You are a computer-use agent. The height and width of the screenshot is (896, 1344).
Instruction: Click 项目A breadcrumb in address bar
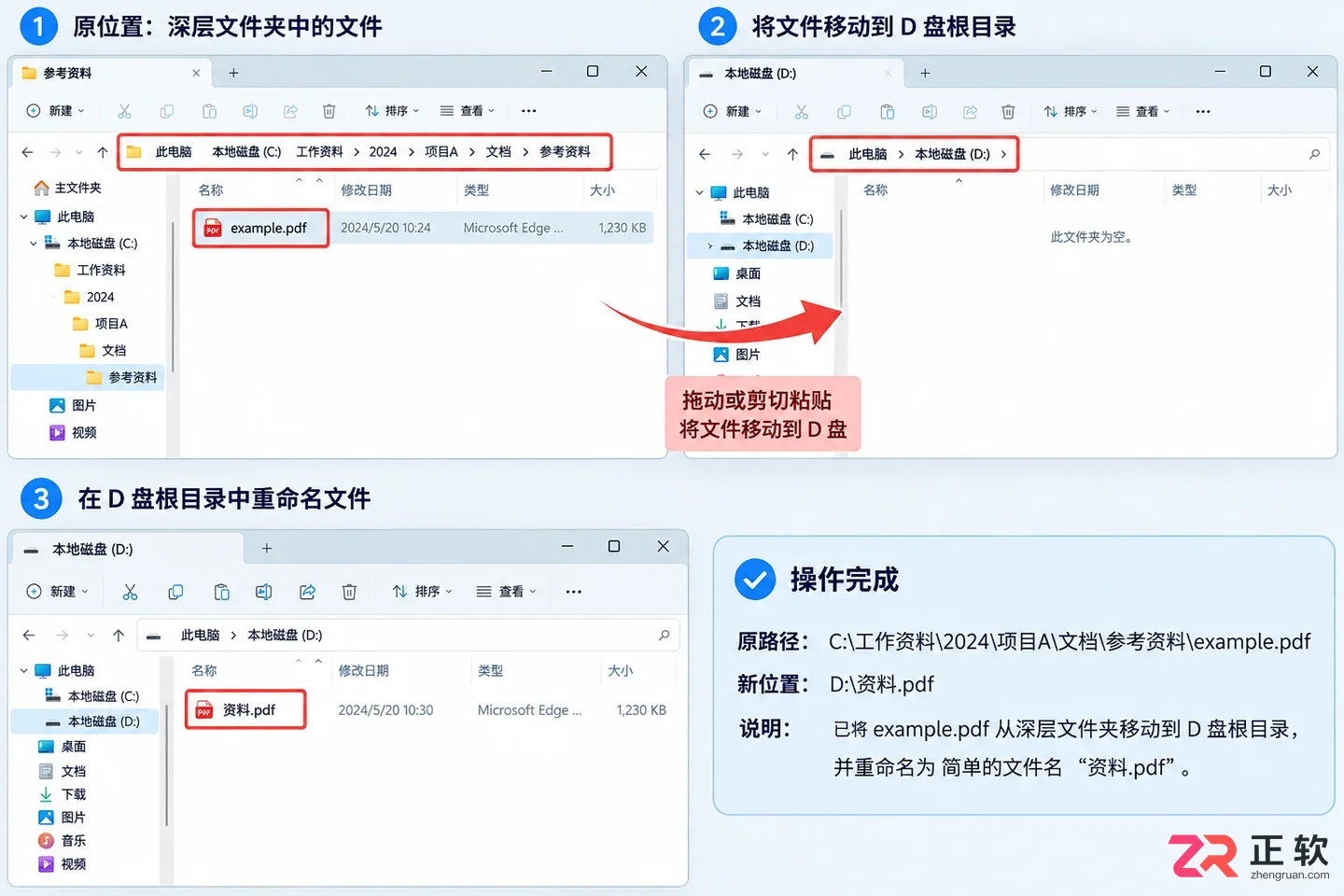[441, 152]
